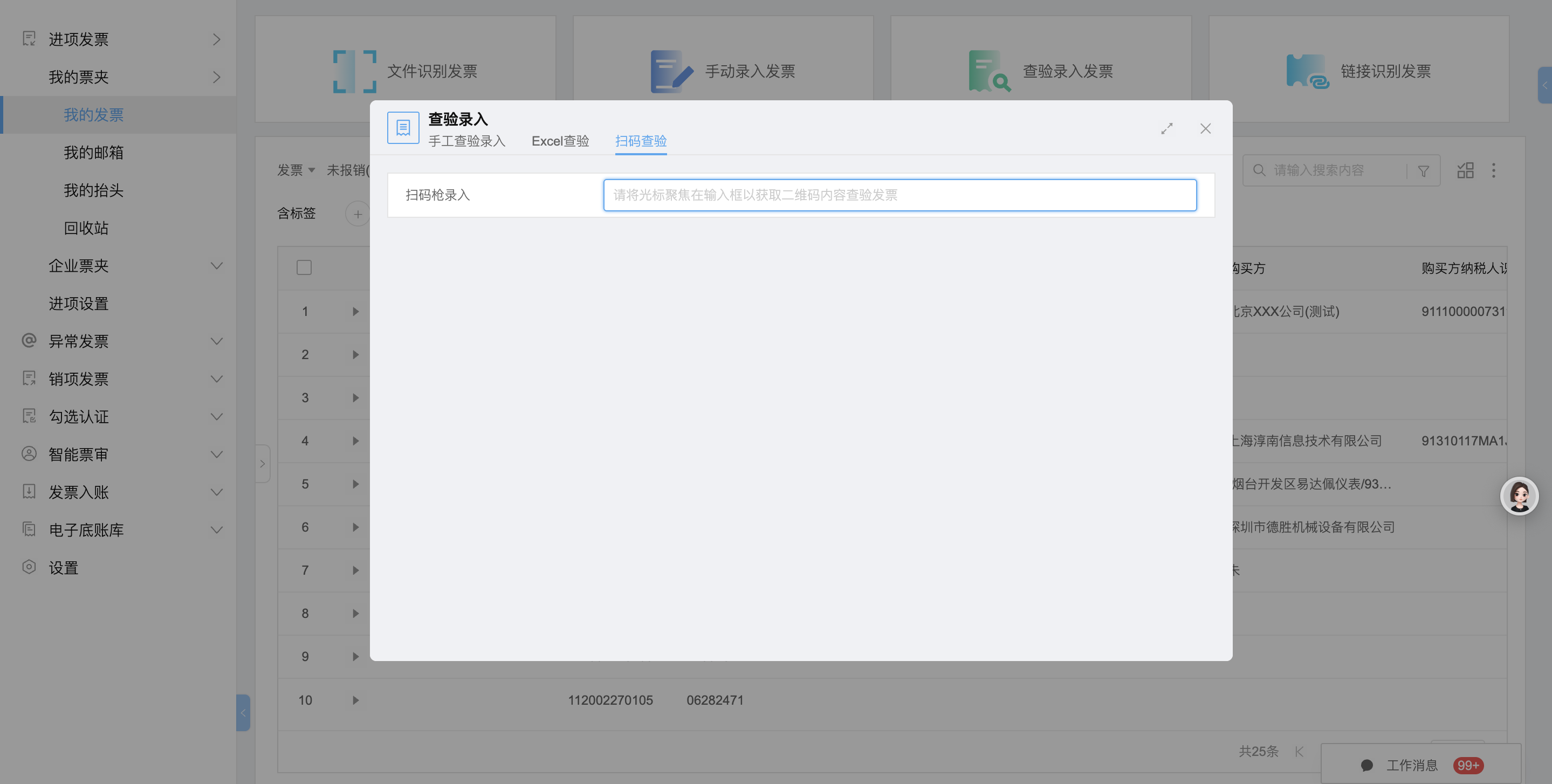The height and width of the screenshot is (784, 1552).
Task: Click the 销项发票 sidebar icon
Action: click(x=29, y=379)
